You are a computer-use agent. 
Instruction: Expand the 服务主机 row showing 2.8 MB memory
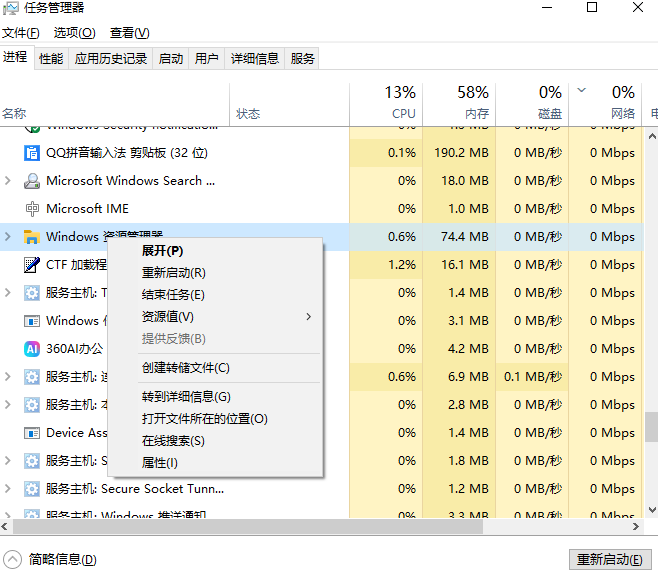8,405
